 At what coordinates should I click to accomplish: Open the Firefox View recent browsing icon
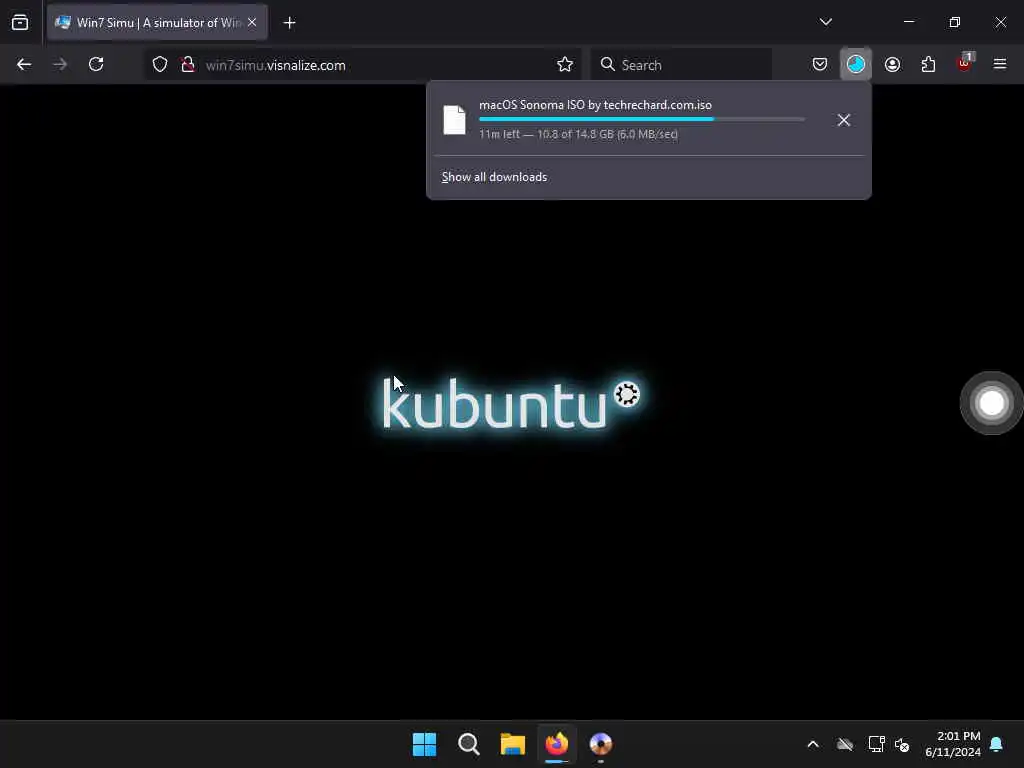pos(20,22)
